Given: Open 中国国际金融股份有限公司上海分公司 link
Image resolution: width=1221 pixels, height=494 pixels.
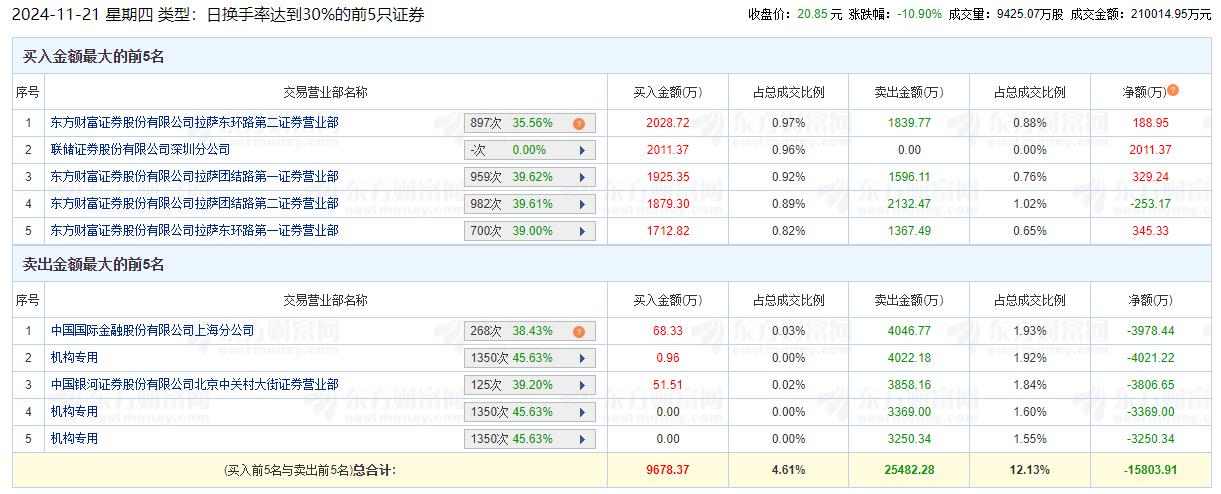Looking at the screenshot, I should coord(152,331).
